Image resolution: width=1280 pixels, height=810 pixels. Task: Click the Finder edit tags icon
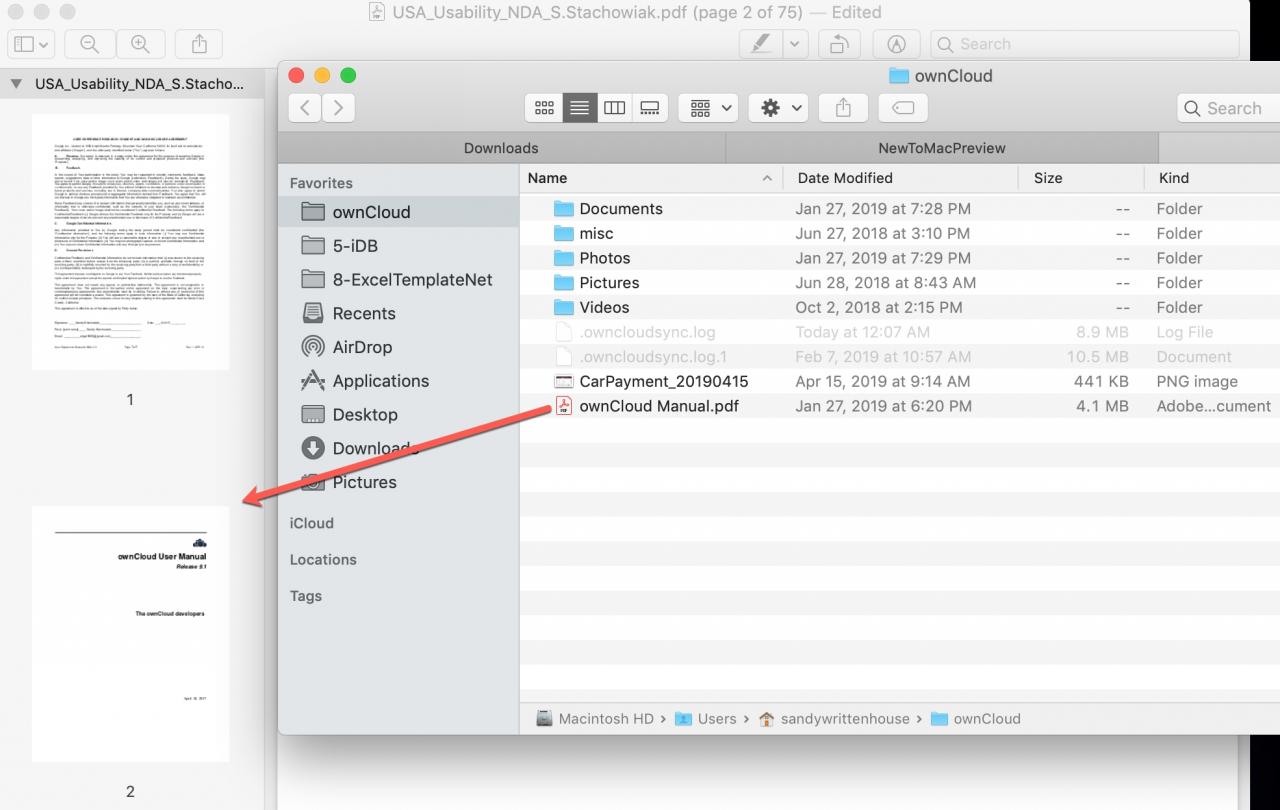pos(903,108)
